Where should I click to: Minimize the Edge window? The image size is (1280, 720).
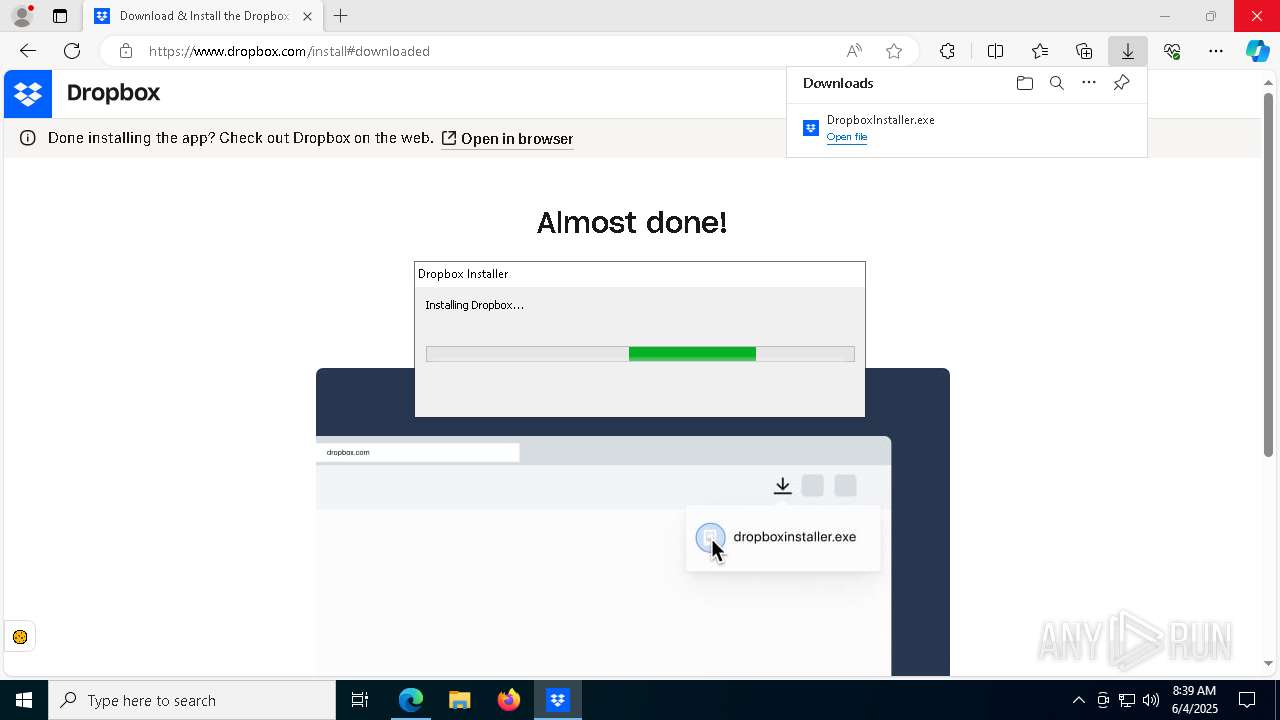click(x=1164, y=16)
